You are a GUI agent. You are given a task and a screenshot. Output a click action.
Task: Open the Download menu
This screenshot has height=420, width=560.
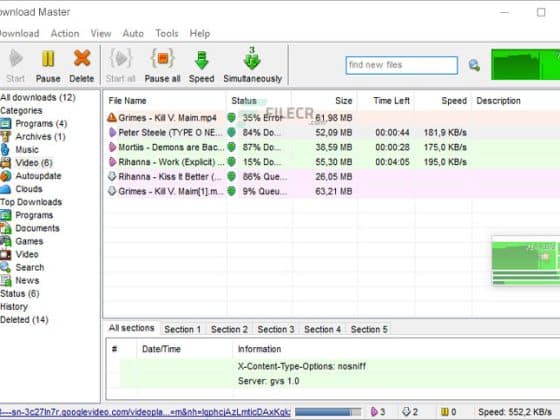tap(19, 34)
